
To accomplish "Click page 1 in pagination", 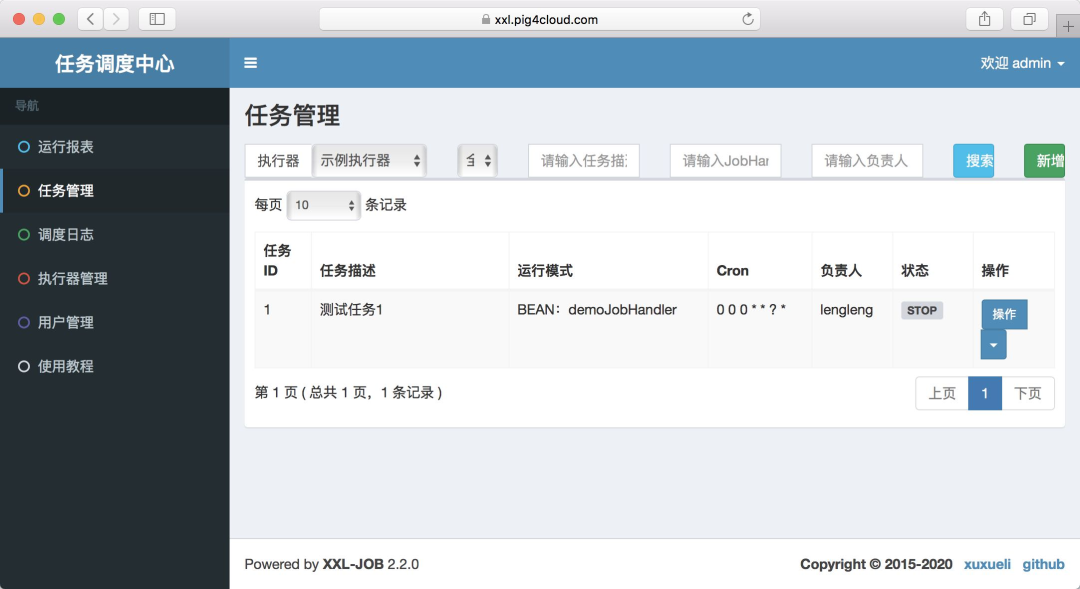I will (985, 393).
